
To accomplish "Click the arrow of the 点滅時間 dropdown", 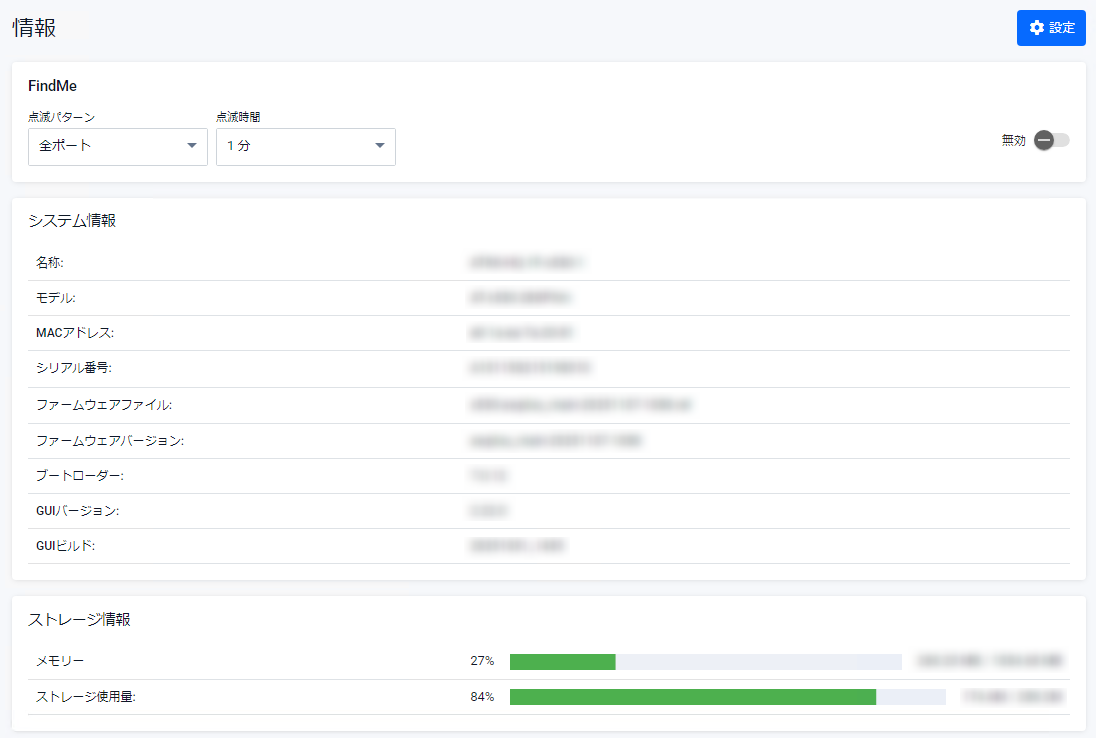I will coord(380,146).
